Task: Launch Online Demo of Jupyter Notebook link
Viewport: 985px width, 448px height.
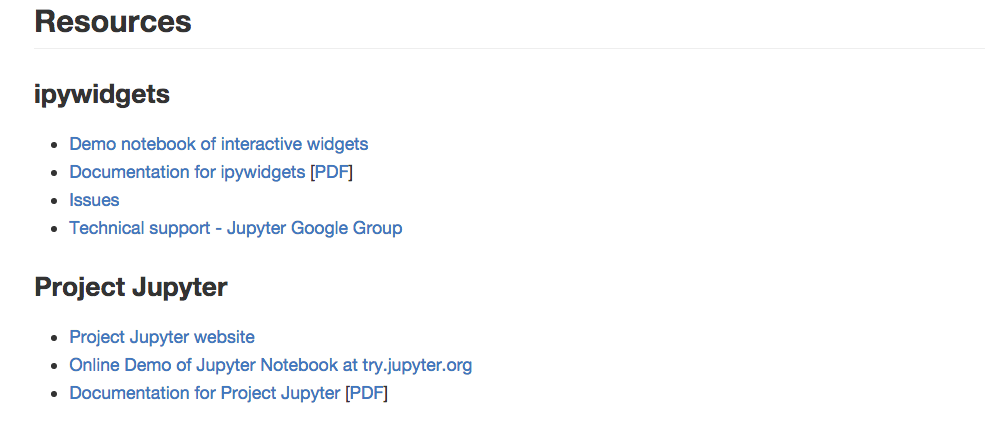Action: 270,365
